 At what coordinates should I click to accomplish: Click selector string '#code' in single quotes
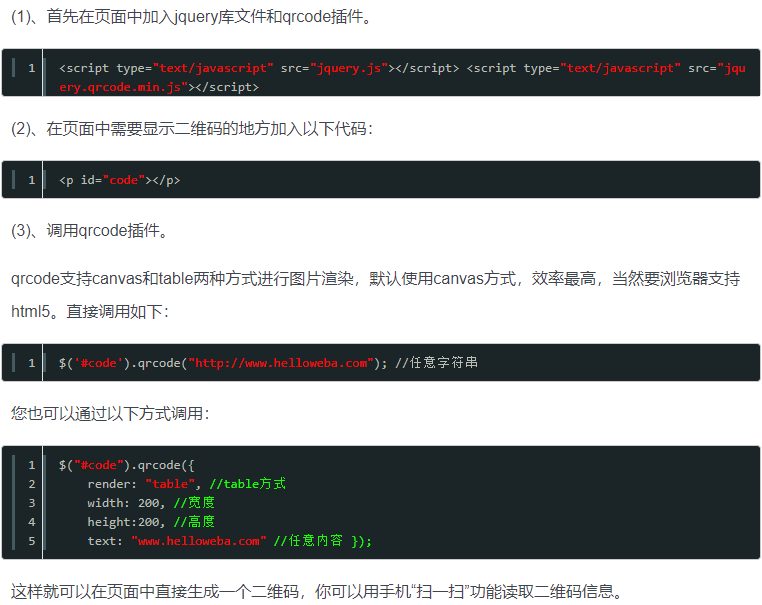99,363
